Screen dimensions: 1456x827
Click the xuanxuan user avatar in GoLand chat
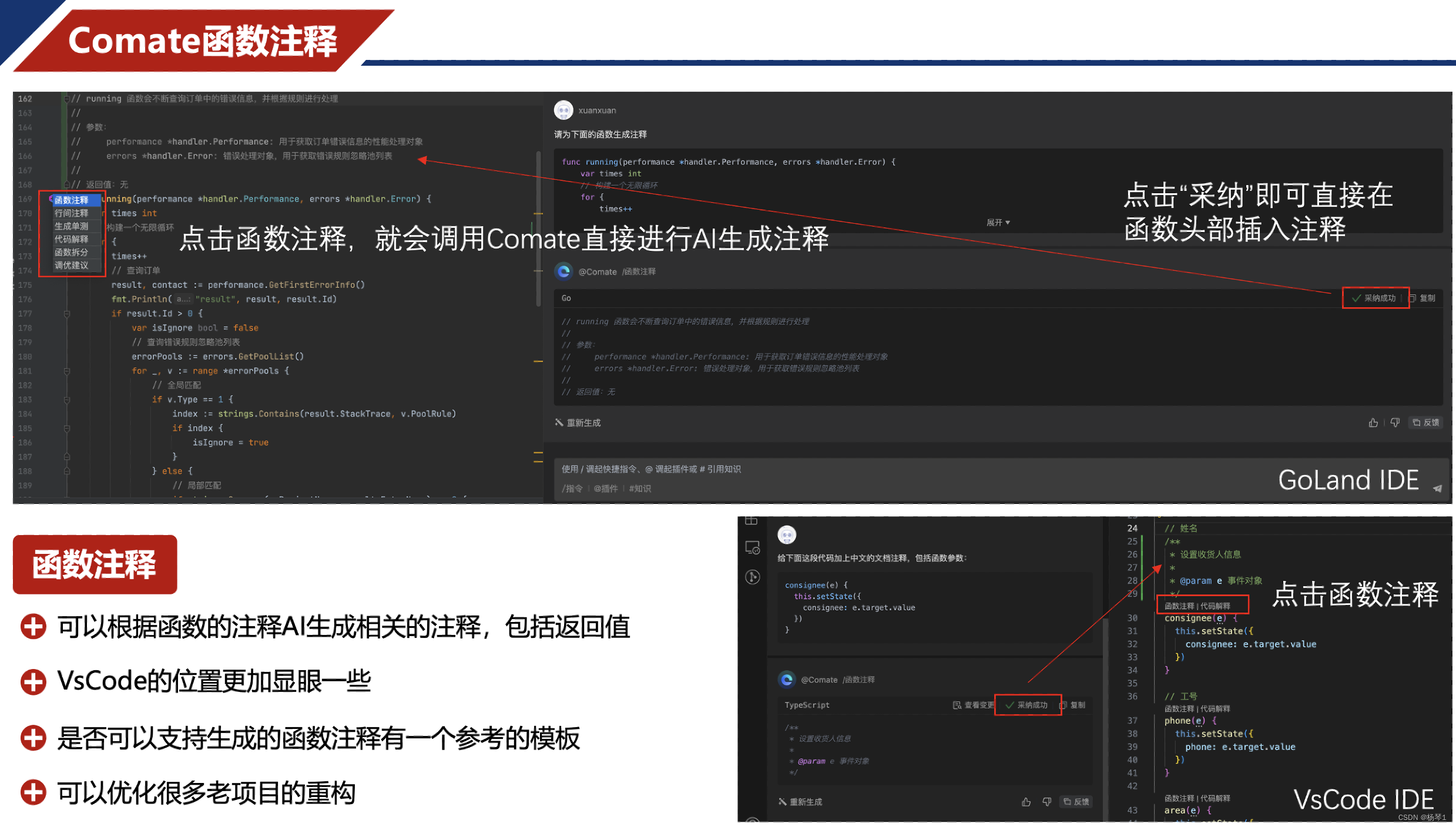[x=563, y=110]
